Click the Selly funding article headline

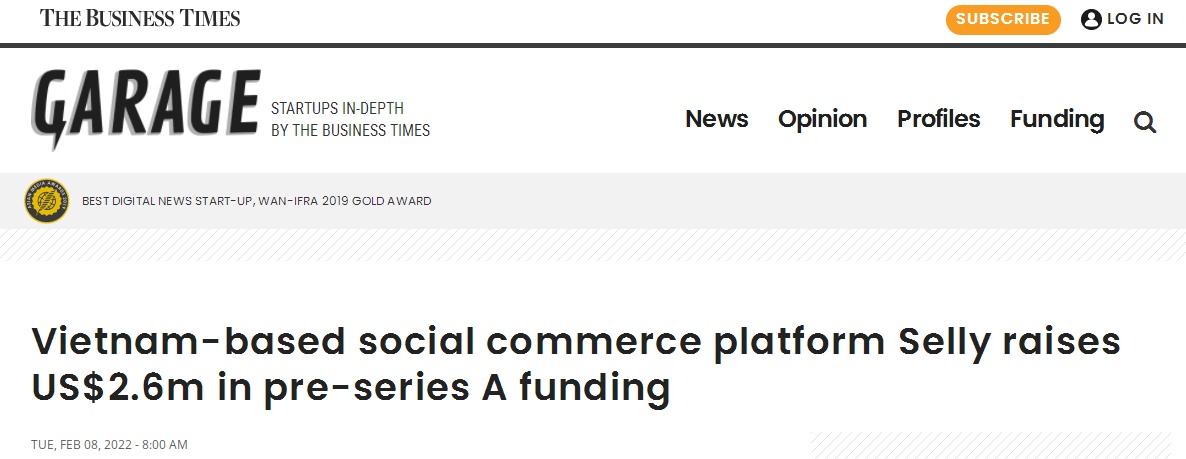pos(576,364)
